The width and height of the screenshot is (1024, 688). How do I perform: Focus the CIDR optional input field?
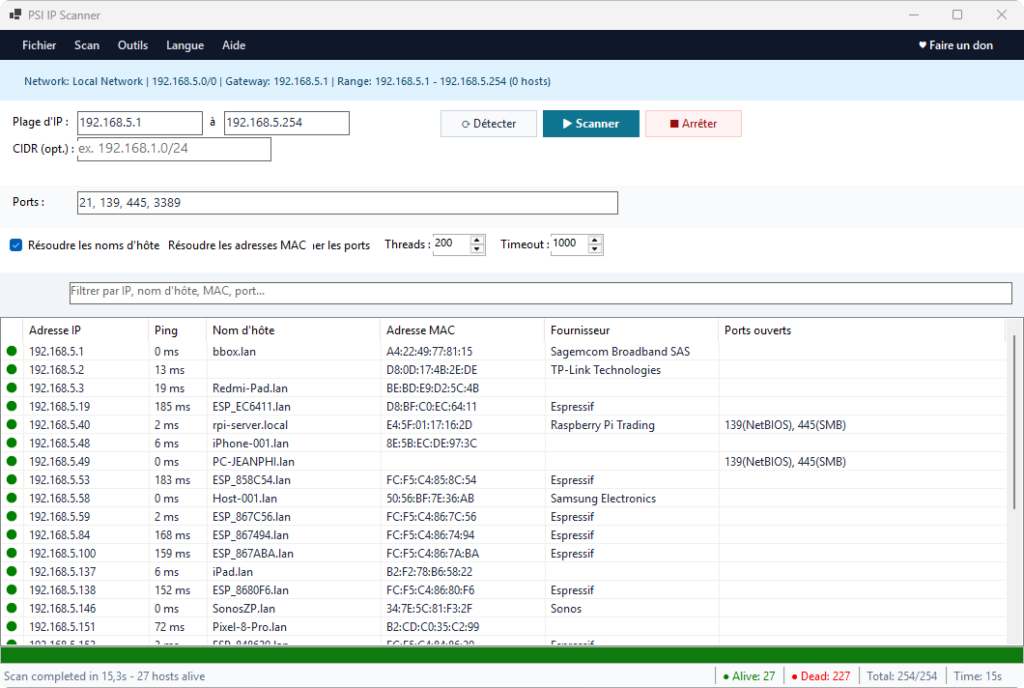click(x=174, y=149)
